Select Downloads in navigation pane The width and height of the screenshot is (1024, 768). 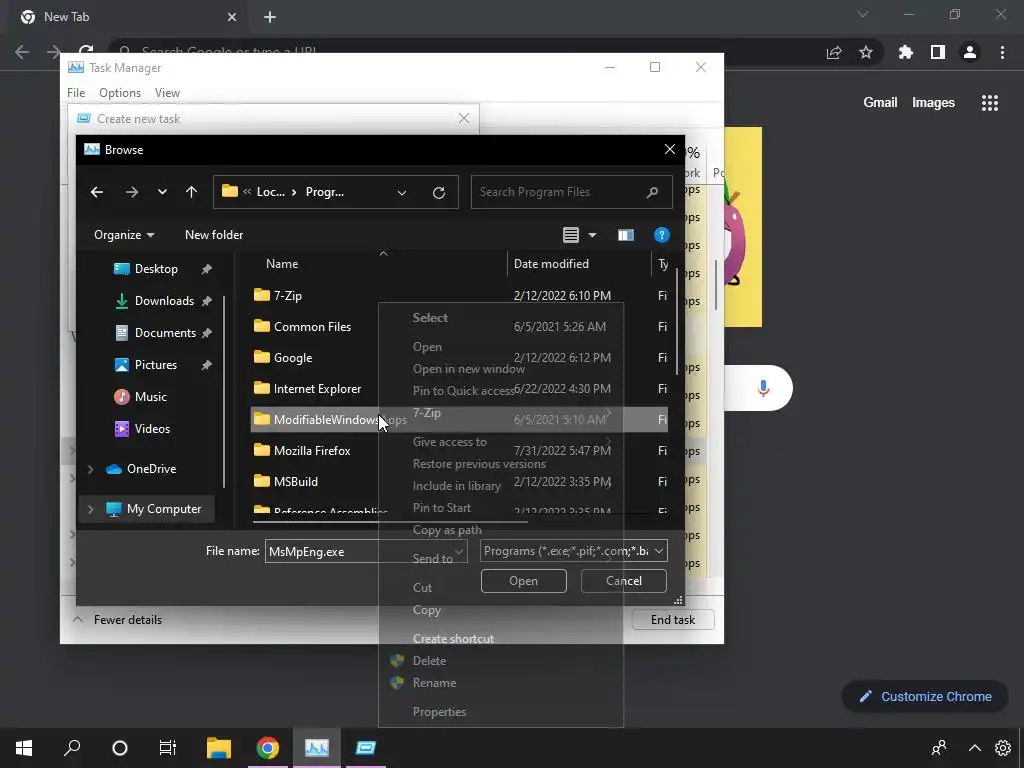(164, 301)
